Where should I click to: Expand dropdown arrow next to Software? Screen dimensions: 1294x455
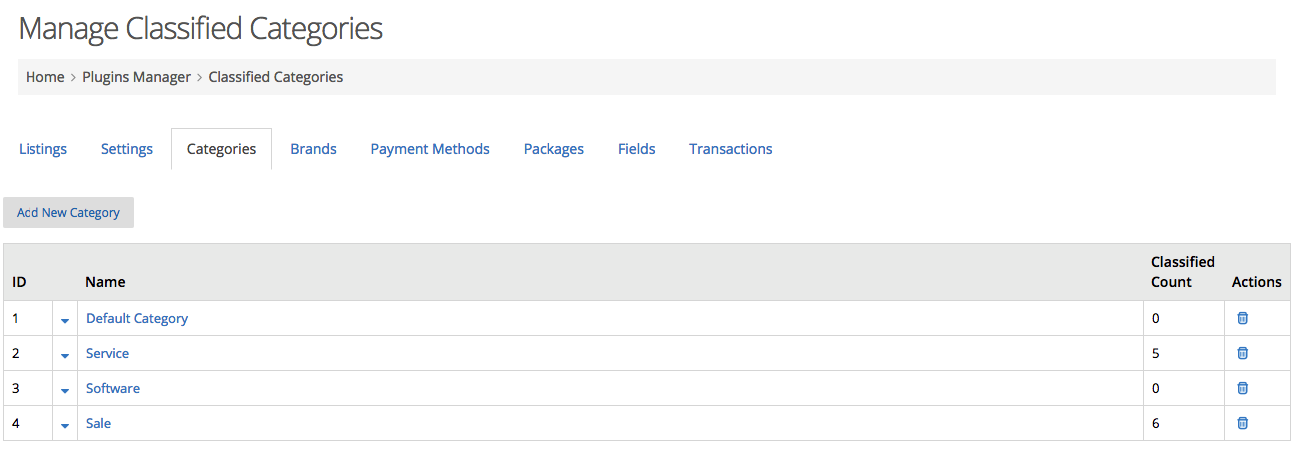click(65, 390)
